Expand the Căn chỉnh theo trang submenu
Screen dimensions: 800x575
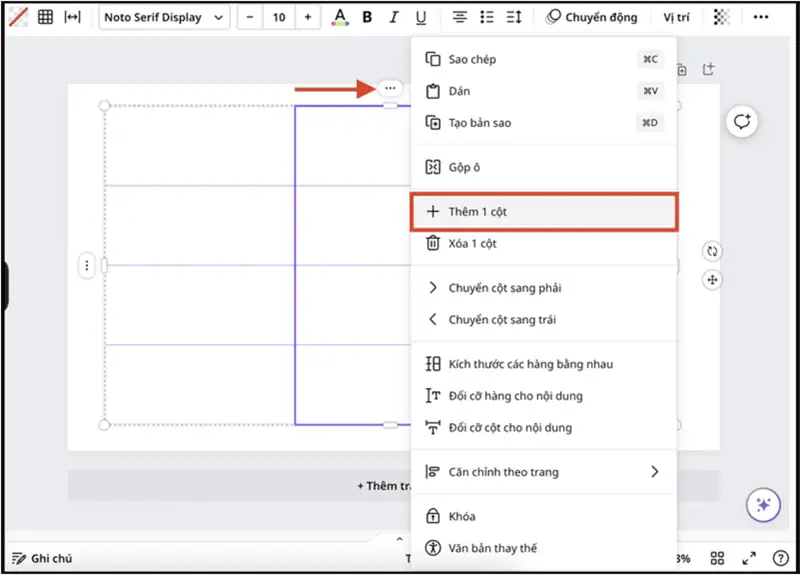tap(545, 472)
